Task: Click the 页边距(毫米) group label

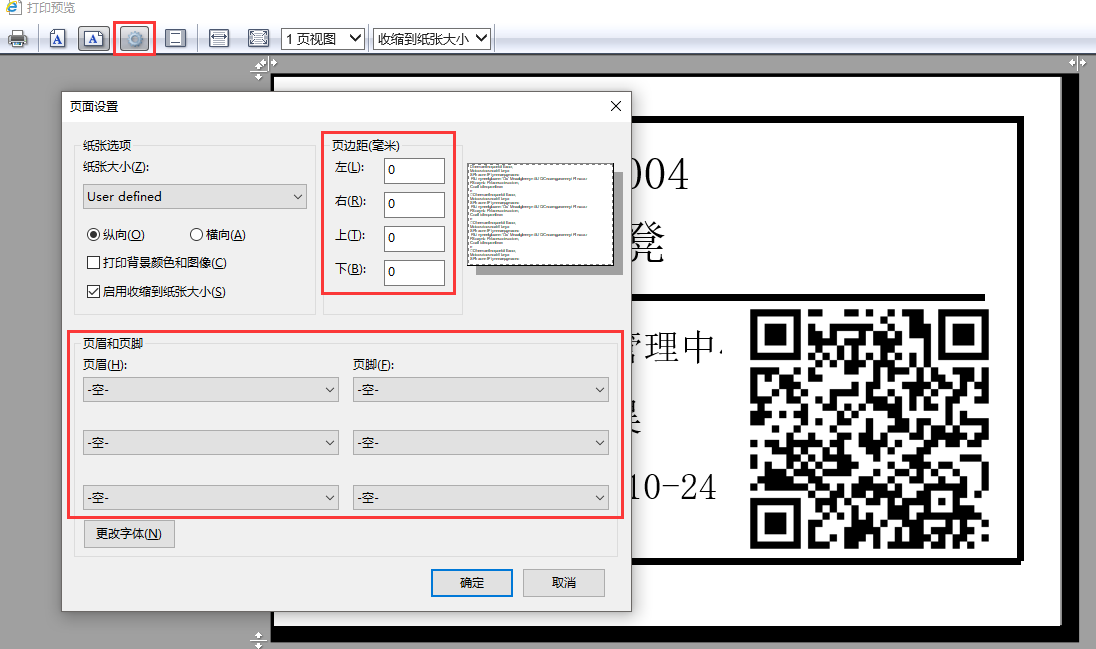Action: (x=366, y=145)
